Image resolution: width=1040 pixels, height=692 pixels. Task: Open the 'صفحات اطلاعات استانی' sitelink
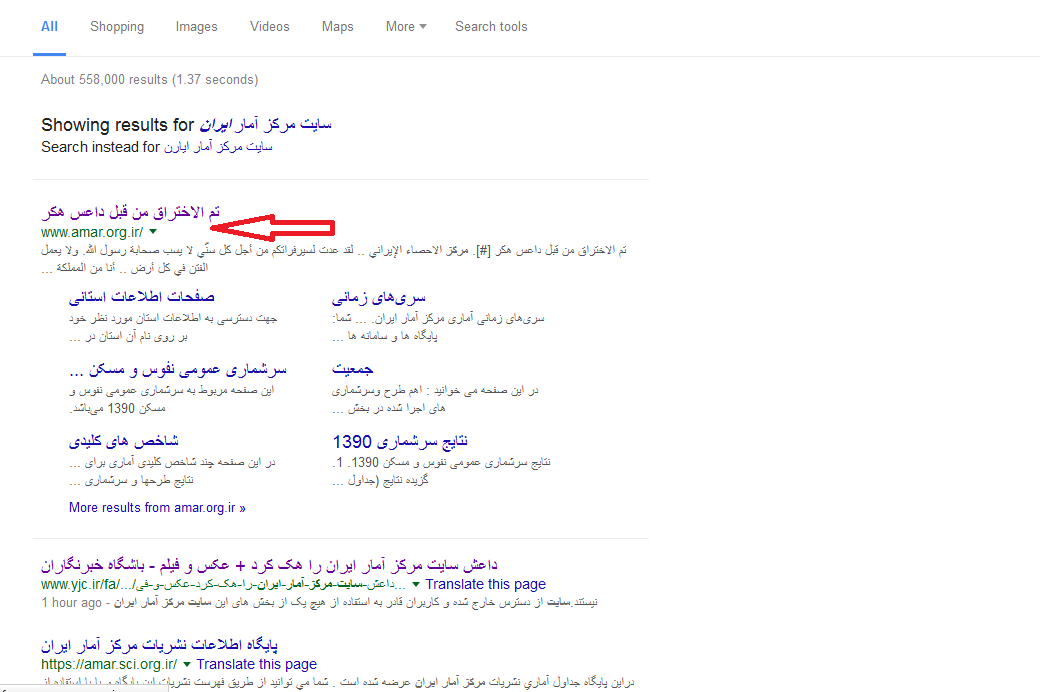tap(141, 297)
